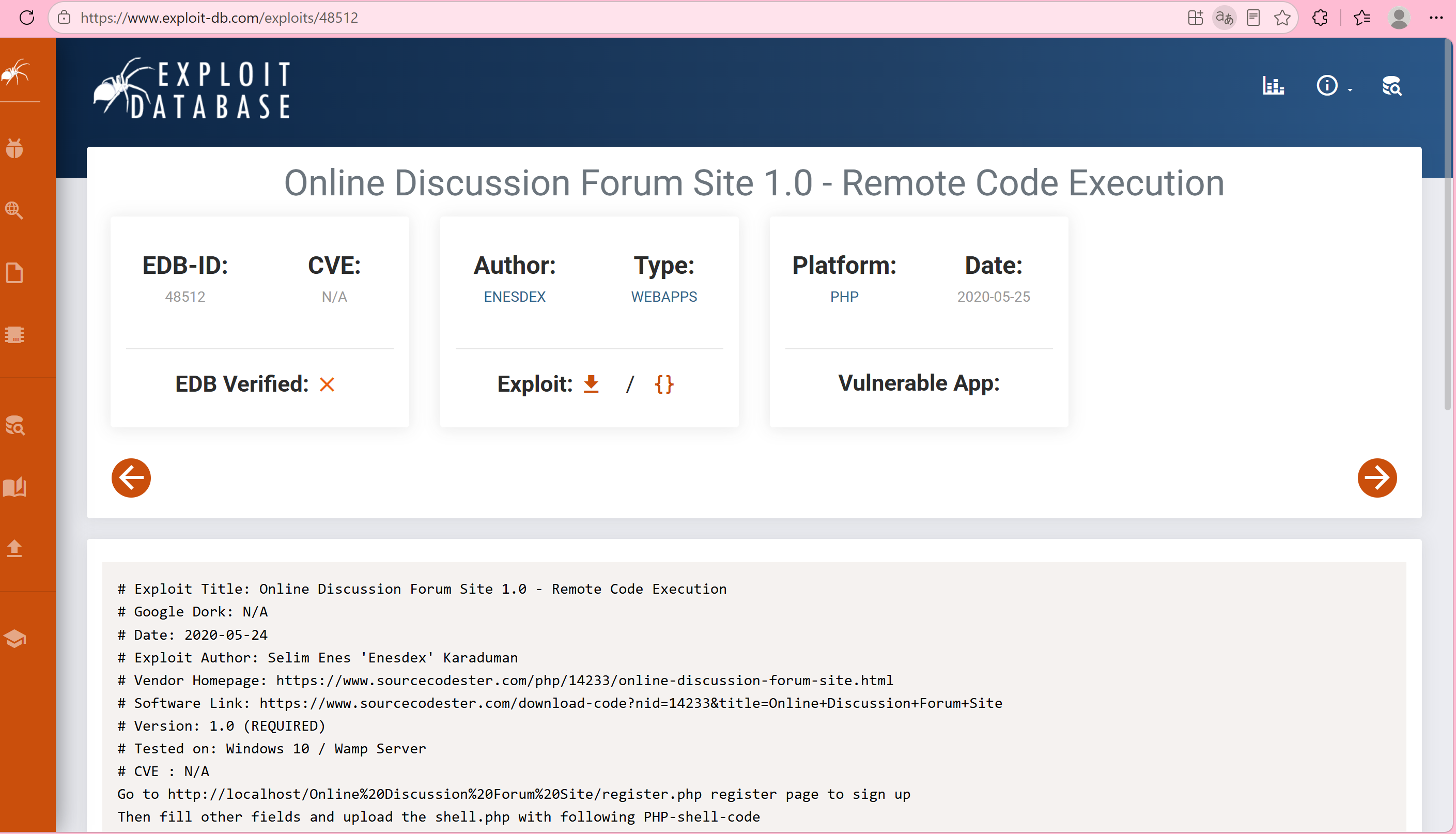Add page to favorites with star icon
This screenshot has height=834, width=1456.
pyautogui.click(x=1282, y=18)
